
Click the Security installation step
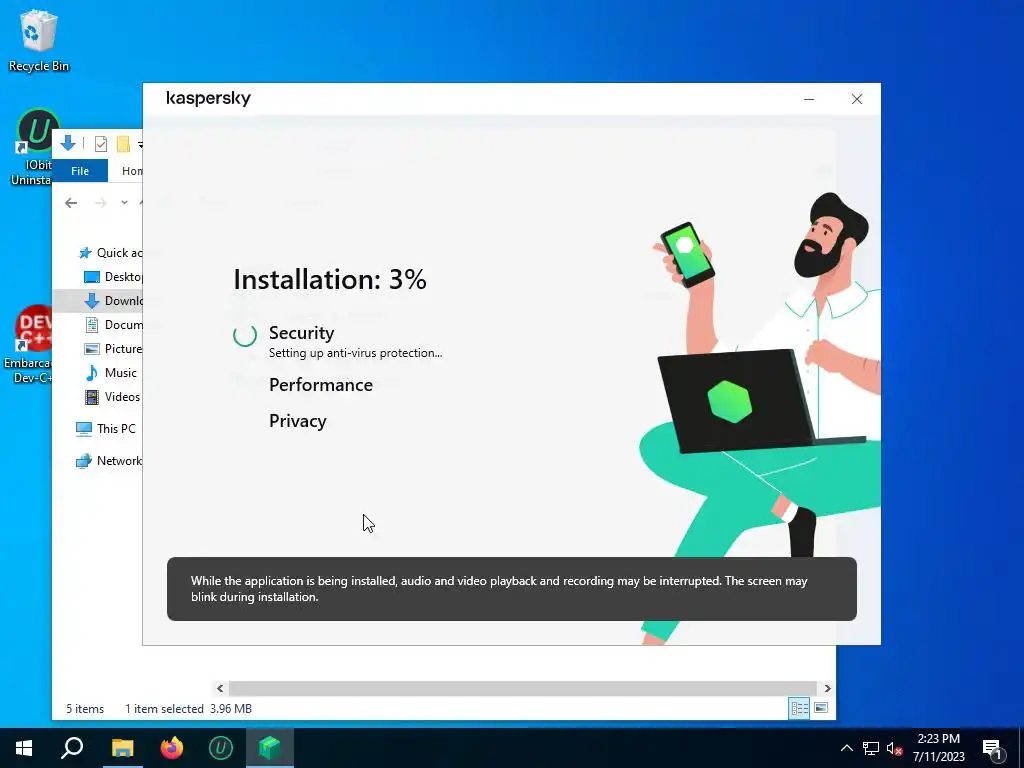click(x=302, y=333)
